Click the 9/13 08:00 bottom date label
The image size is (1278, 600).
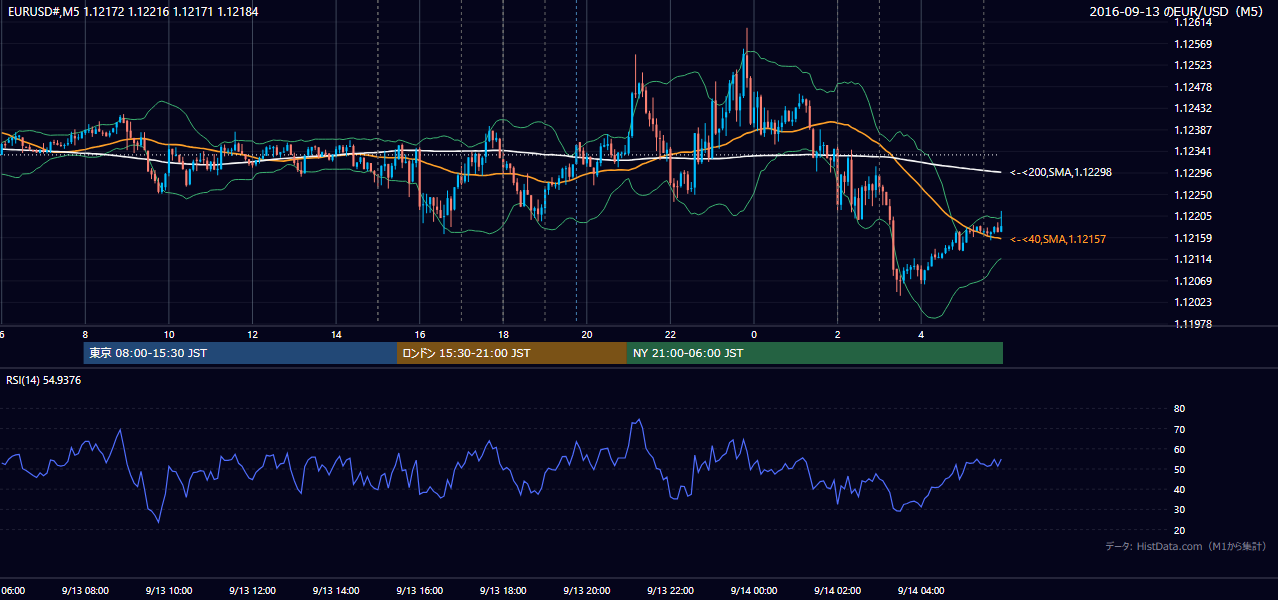85,591
